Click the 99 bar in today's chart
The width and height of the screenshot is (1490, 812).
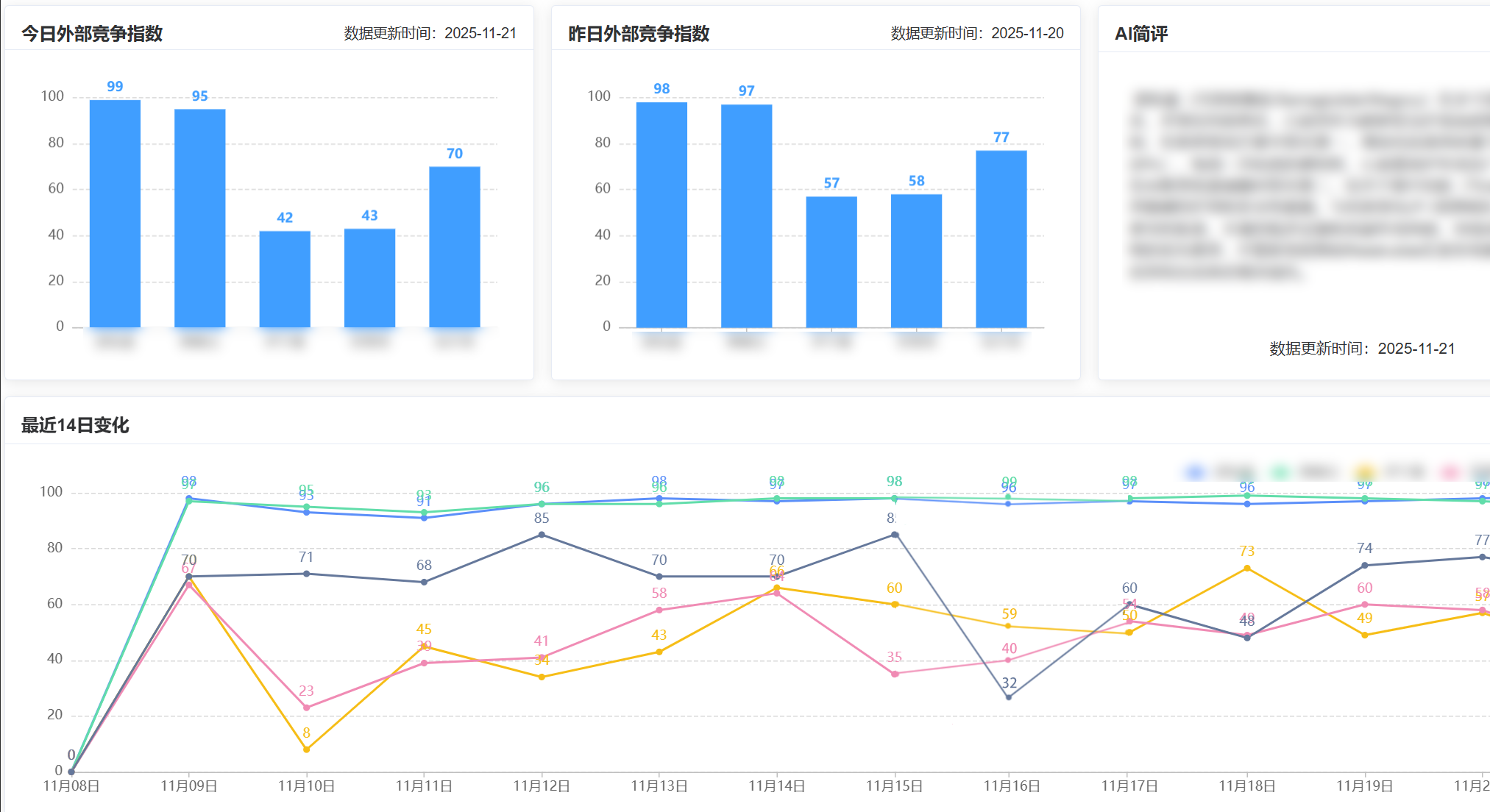coord(115,213)
